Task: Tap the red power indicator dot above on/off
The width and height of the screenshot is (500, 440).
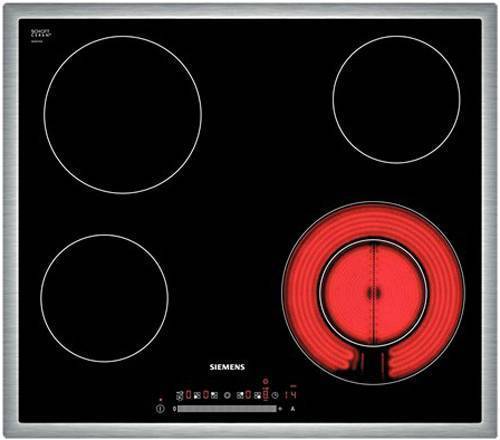Action: 161,399
